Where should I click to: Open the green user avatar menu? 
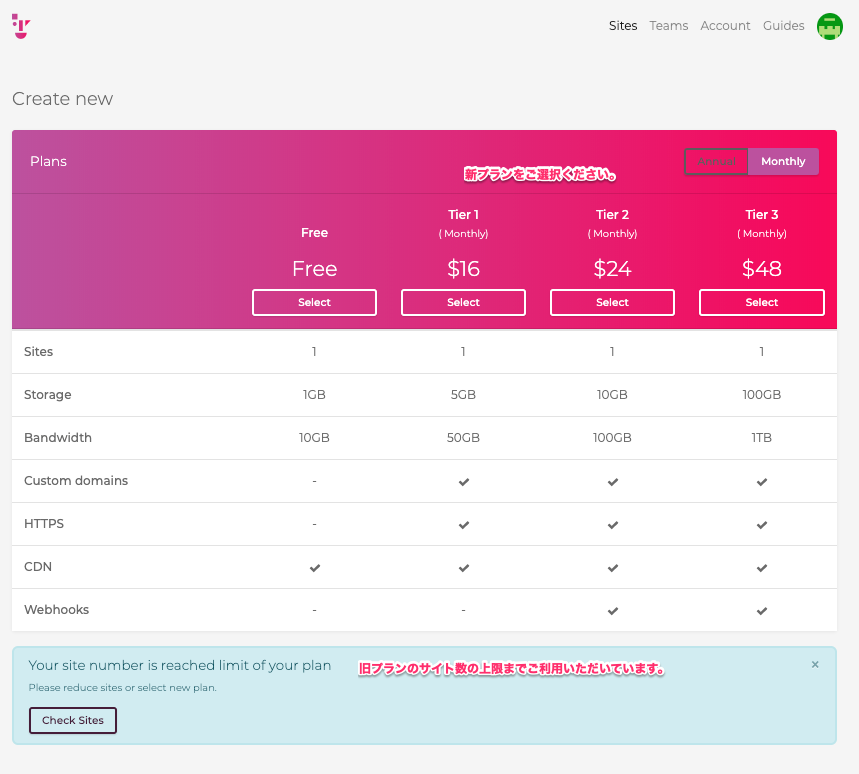829,26
